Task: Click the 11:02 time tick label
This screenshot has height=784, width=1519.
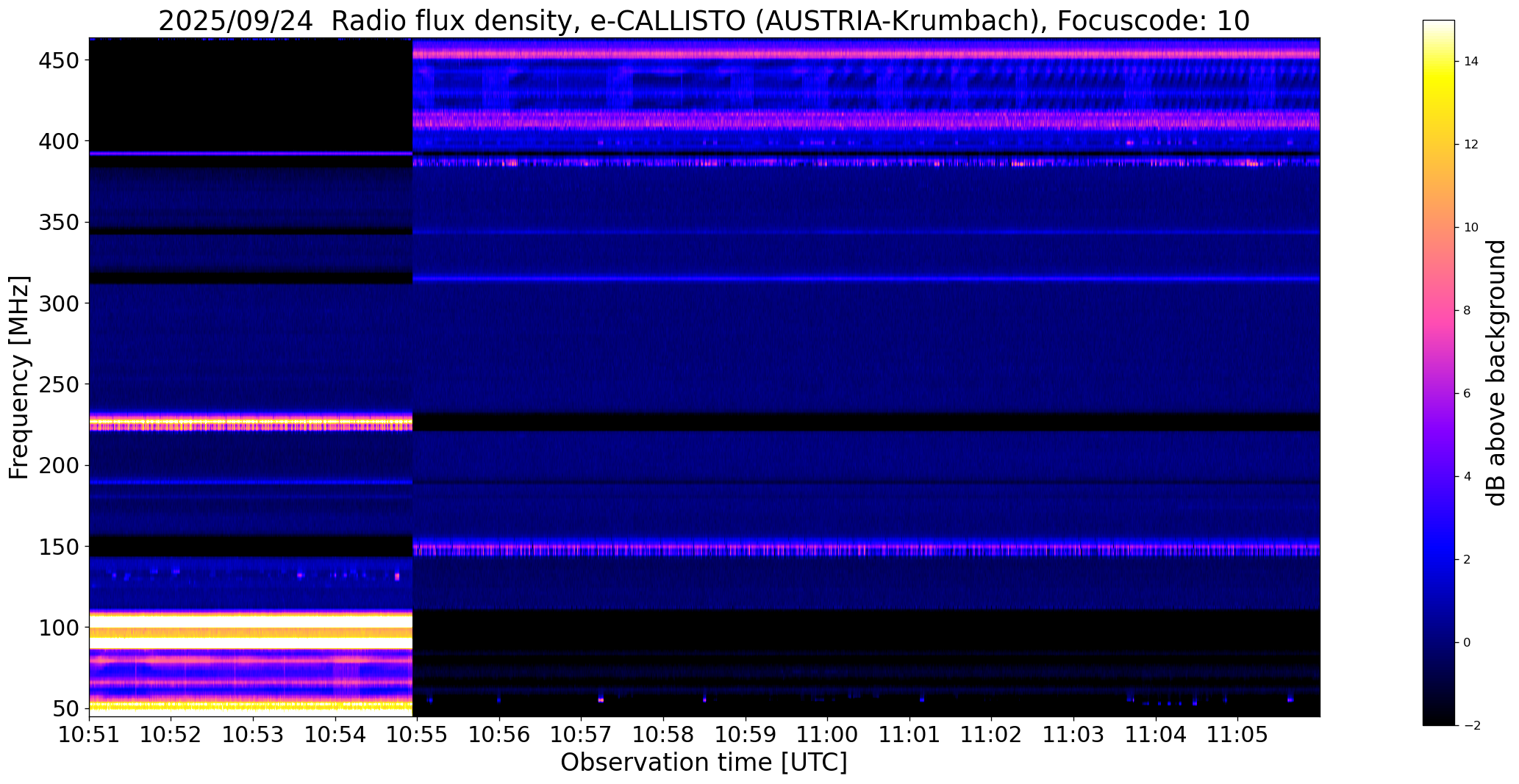Action: (991, 735)
